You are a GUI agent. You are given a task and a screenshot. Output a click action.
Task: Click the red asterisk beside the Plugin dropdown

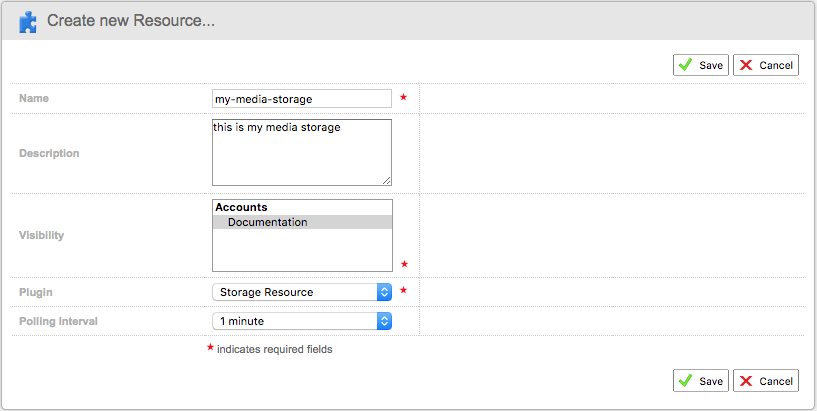[404, 291]
